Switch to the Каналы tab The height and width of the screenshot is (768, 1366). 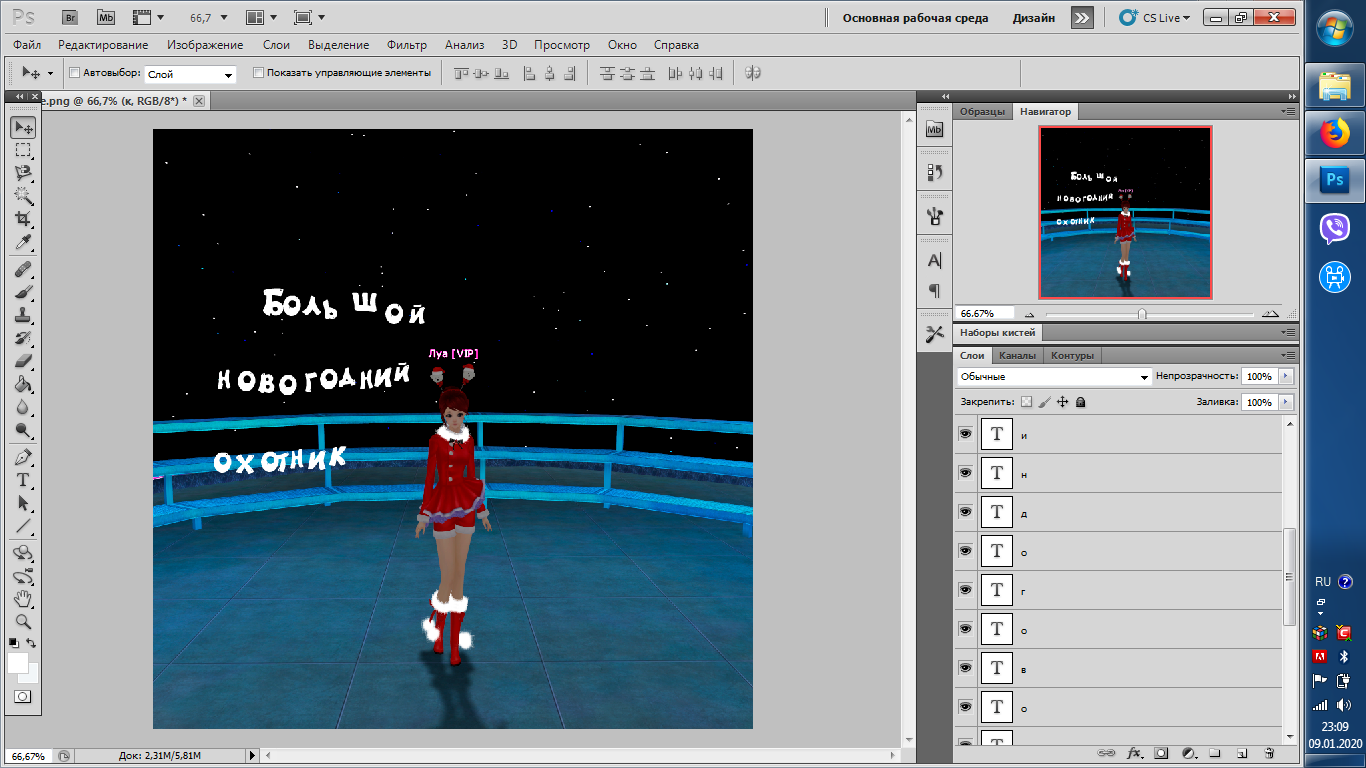point(1017,355)
